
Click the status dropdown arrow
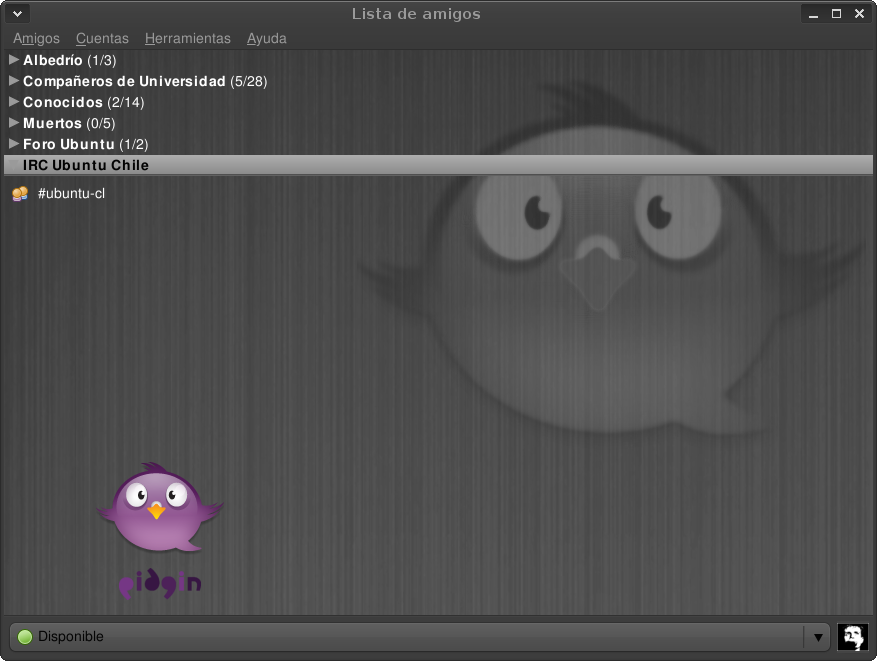(x=818, y=637)
